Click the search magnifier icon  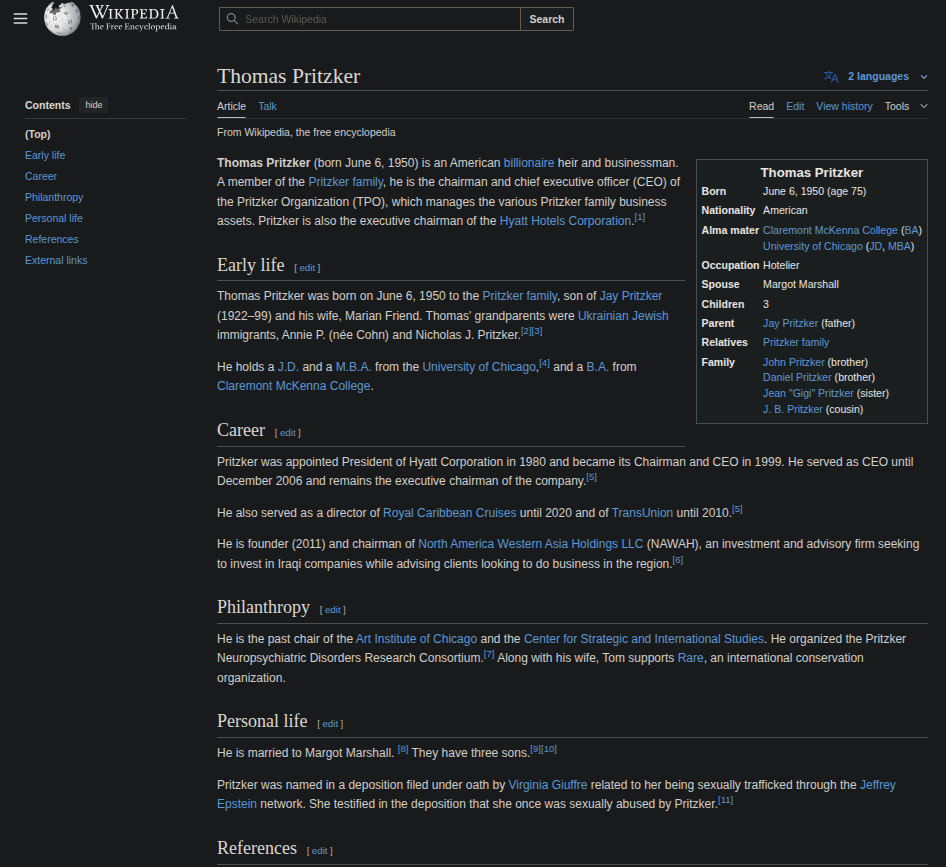click(232, 19)
